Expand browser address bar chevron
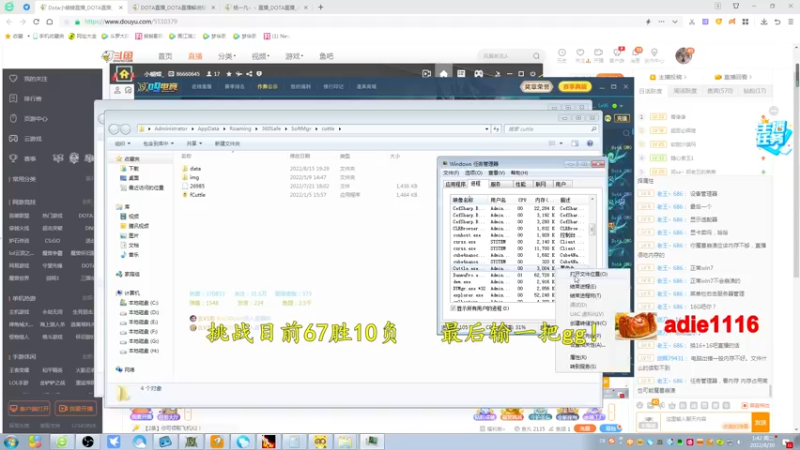Image resolution: width=800 pixels, height=450 pixels. pyautogui.click(x=674, y=22)
